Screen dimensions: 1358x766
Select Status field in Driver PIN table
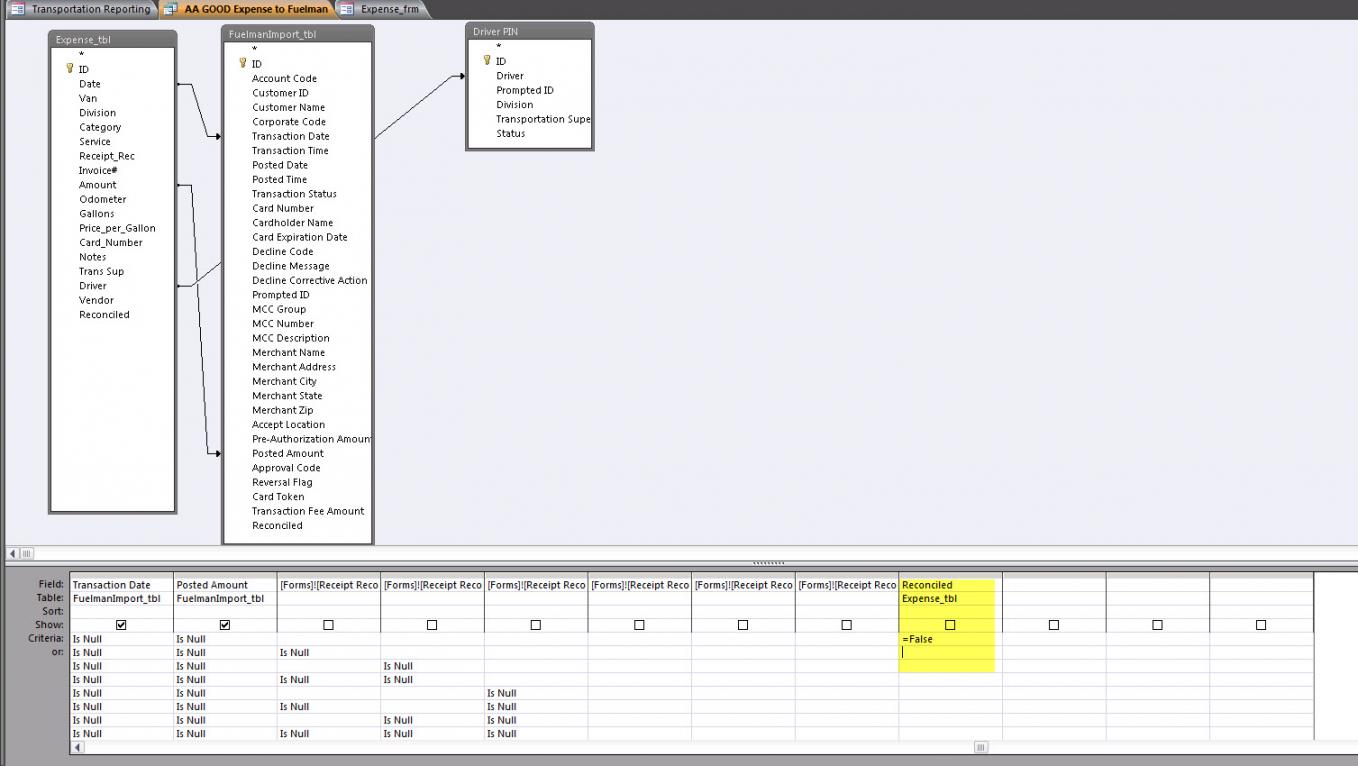[x=511, y=133]
